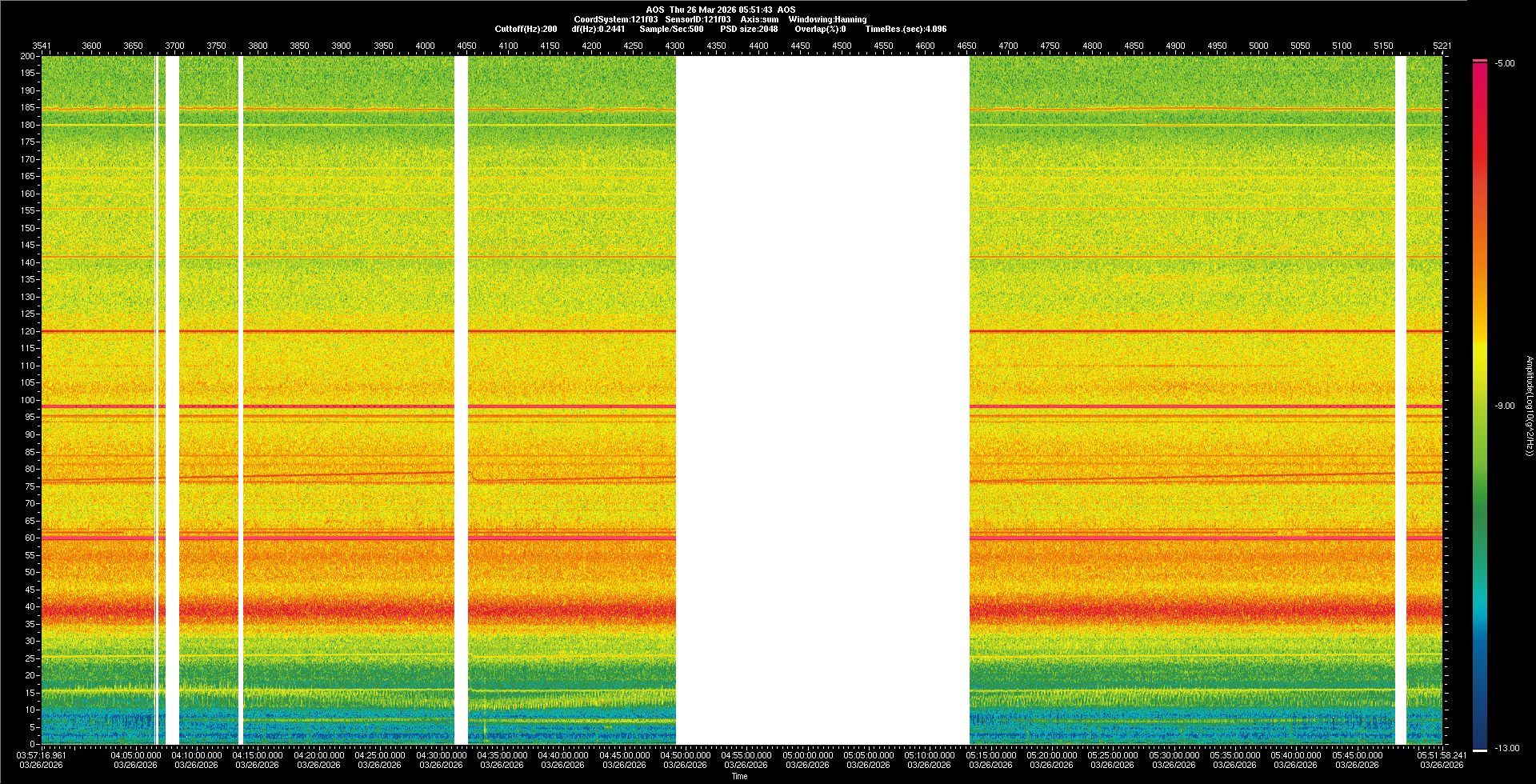The image size is (1536, 784).
Task: Click the red region of the amplitude colorbar
Action: [1480, 160]
